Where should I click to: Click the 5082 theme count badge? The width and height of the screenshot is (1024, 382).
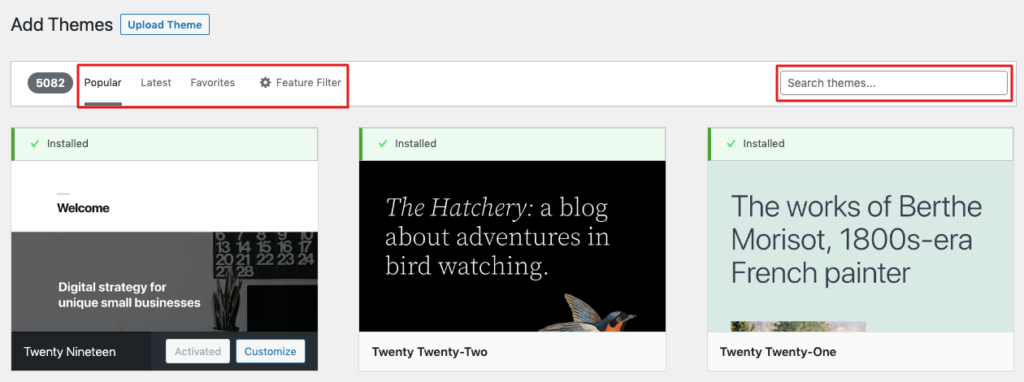(50, 83)
